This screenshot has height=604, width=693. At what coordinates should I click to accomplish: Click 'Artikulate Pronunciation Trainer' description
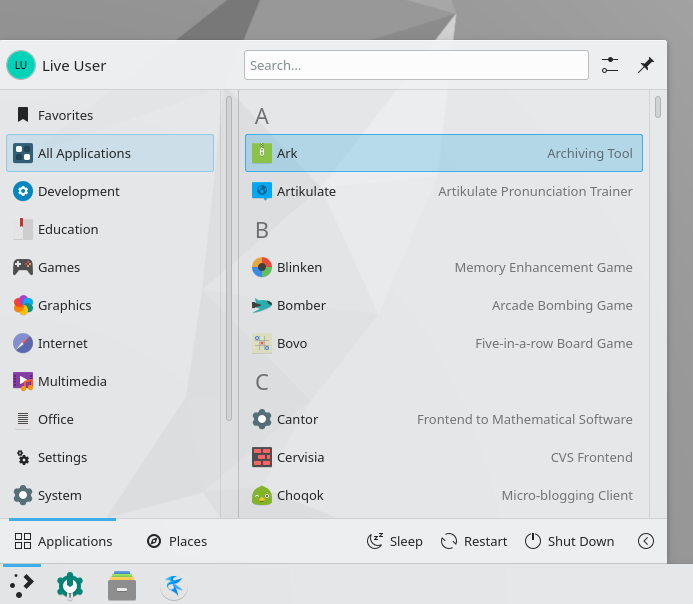(535, 191)
